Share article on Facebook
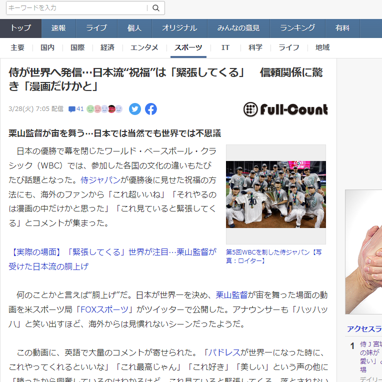The width and height of the screenshot is (382, 382). (x=151, y=109)
